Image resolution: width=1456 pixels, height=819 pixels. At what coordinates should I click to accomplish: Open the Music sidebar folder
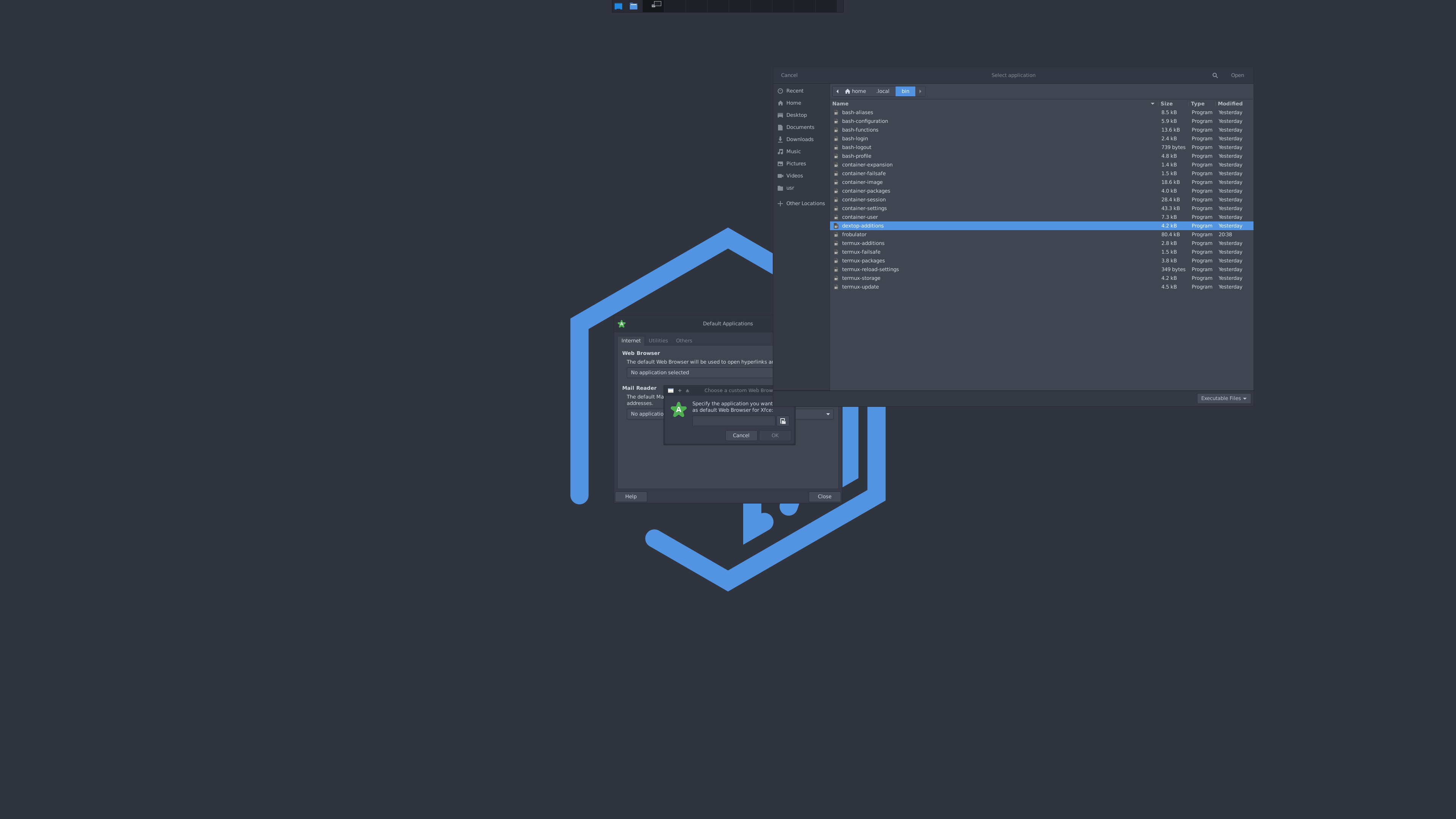(793, 152)
